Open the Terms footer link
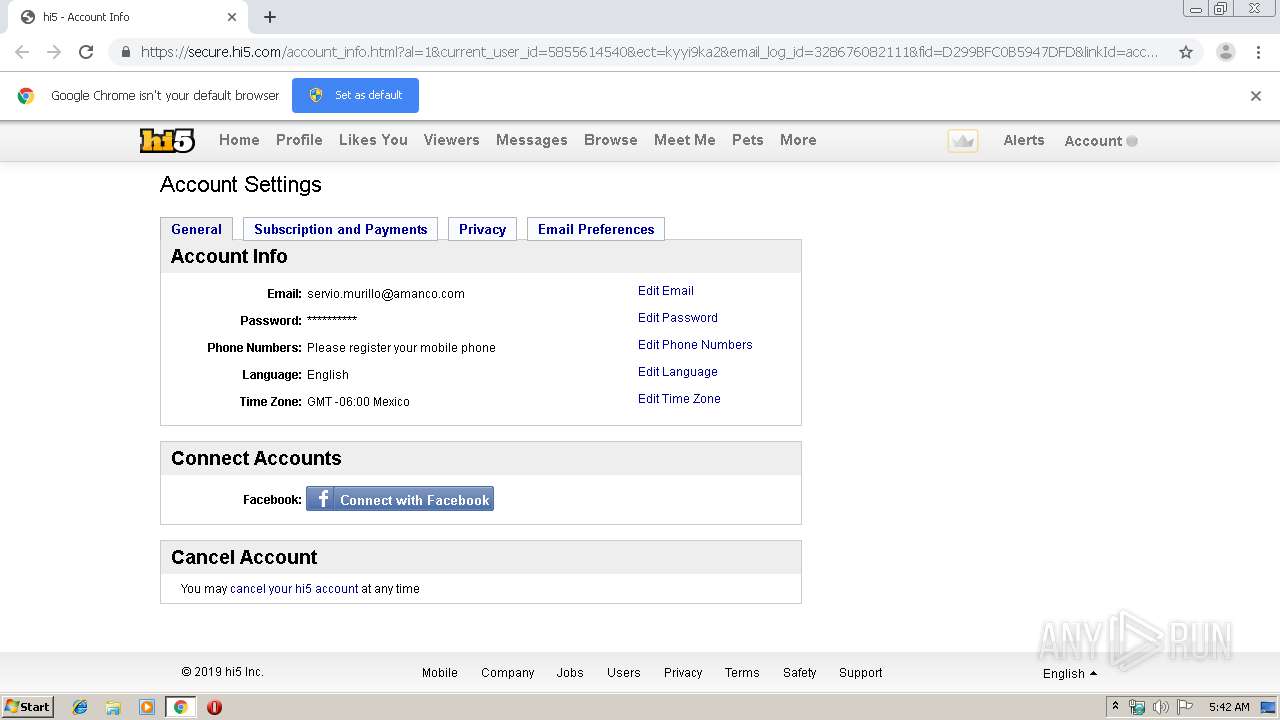Screen dimensions: 1280x720 coord(742,673)
